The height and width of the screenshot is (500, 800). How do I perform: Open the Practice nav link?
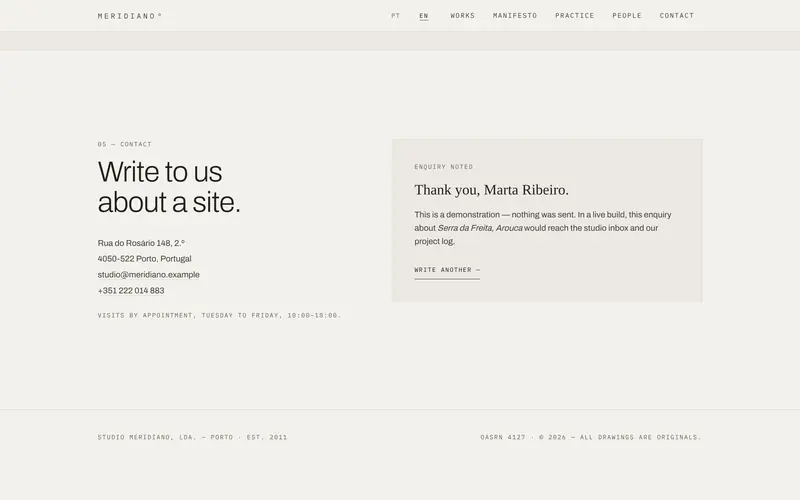click(574, 16)
